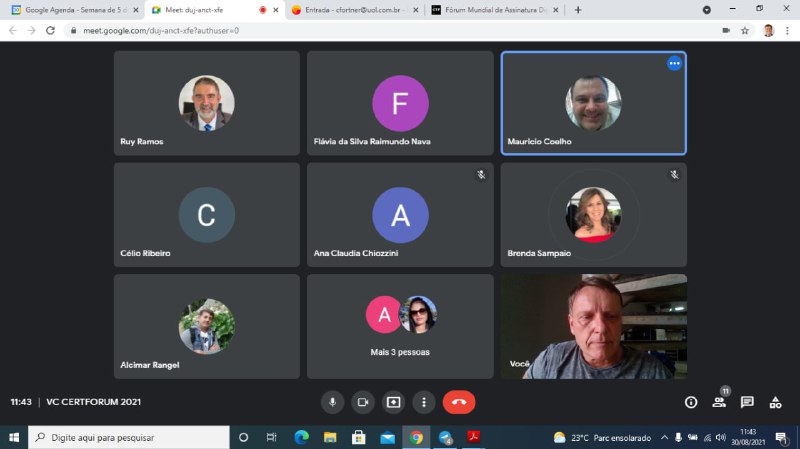Screen dimensions: 800x449
Task: Open the Chrome profile avatar
Action: click(x=768, y=31)
